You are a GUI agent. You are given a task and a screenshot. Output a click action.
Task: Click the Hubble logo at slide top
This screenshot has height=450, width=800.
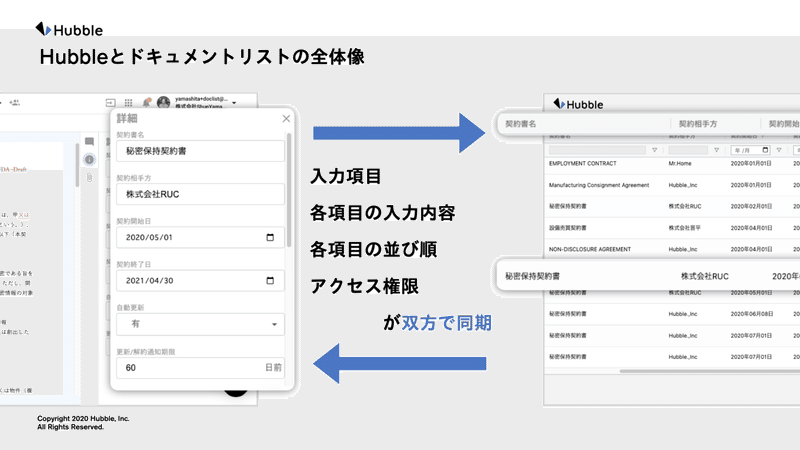pos(69,30)
